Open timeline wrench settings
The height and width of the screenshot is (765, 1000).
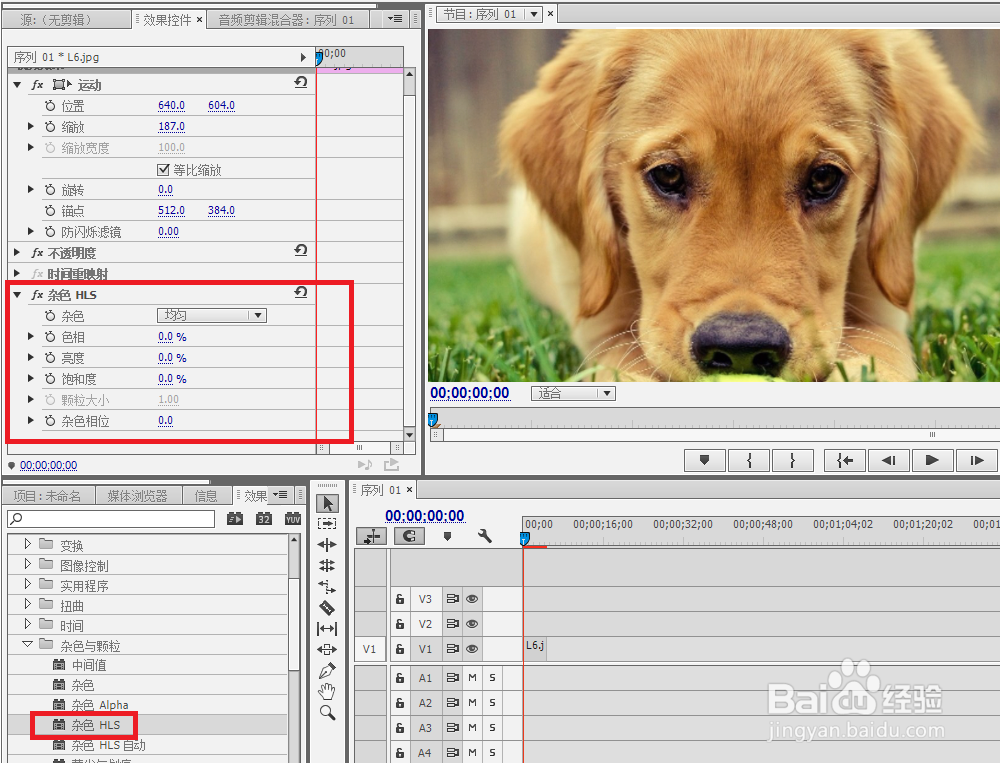click(485, 536)
